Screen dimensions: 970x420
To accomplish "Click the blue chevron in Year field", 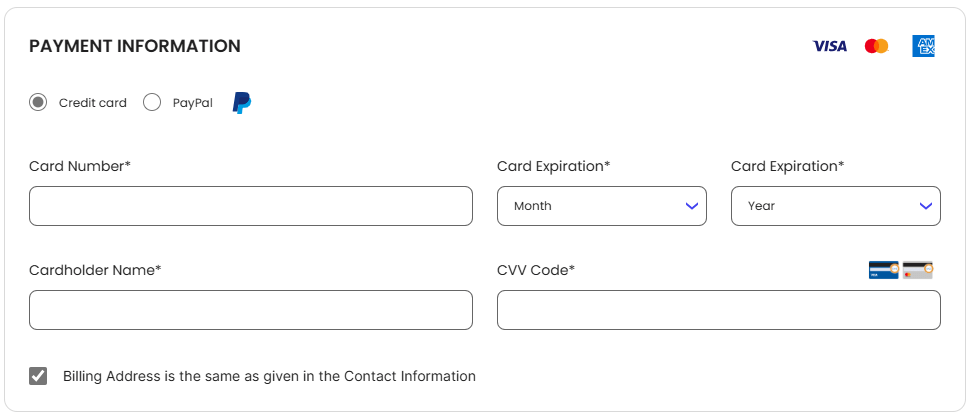I will click(x=925, y=206).
